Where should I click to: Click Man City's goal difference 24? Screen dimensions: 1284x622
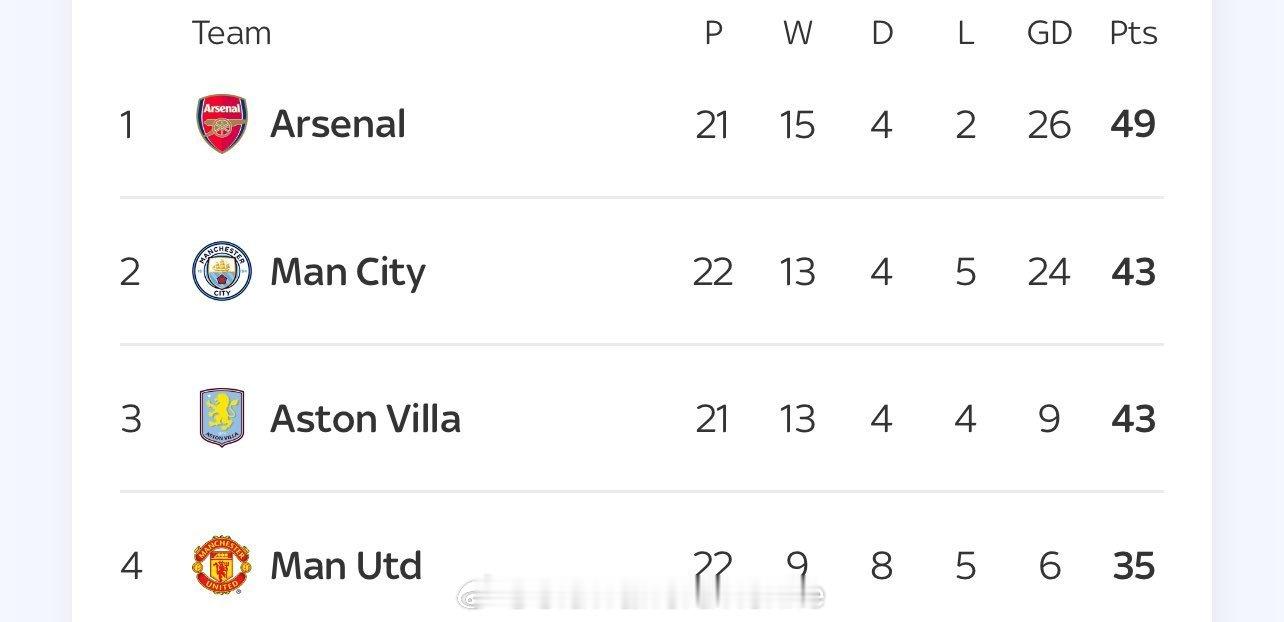(x=1049, y=271)
